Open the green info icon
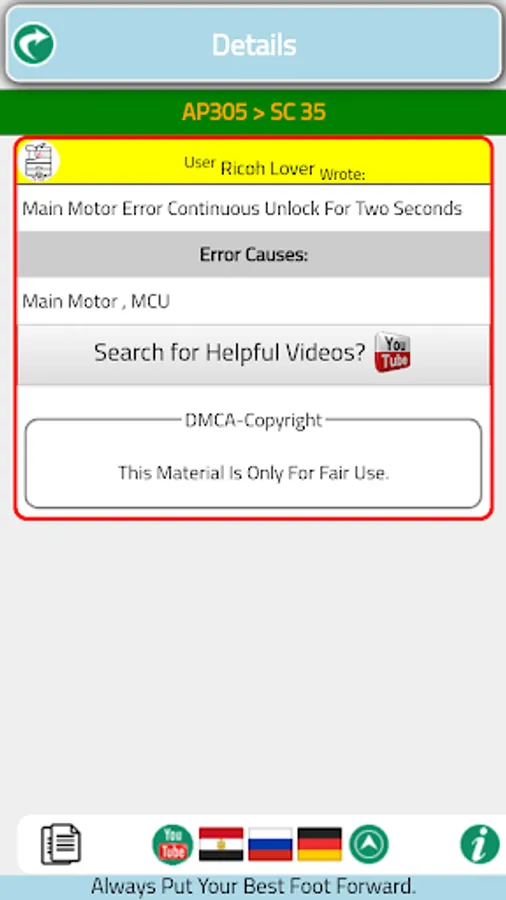This screenshot has height=900, width=506. click(x=480, y=844)
